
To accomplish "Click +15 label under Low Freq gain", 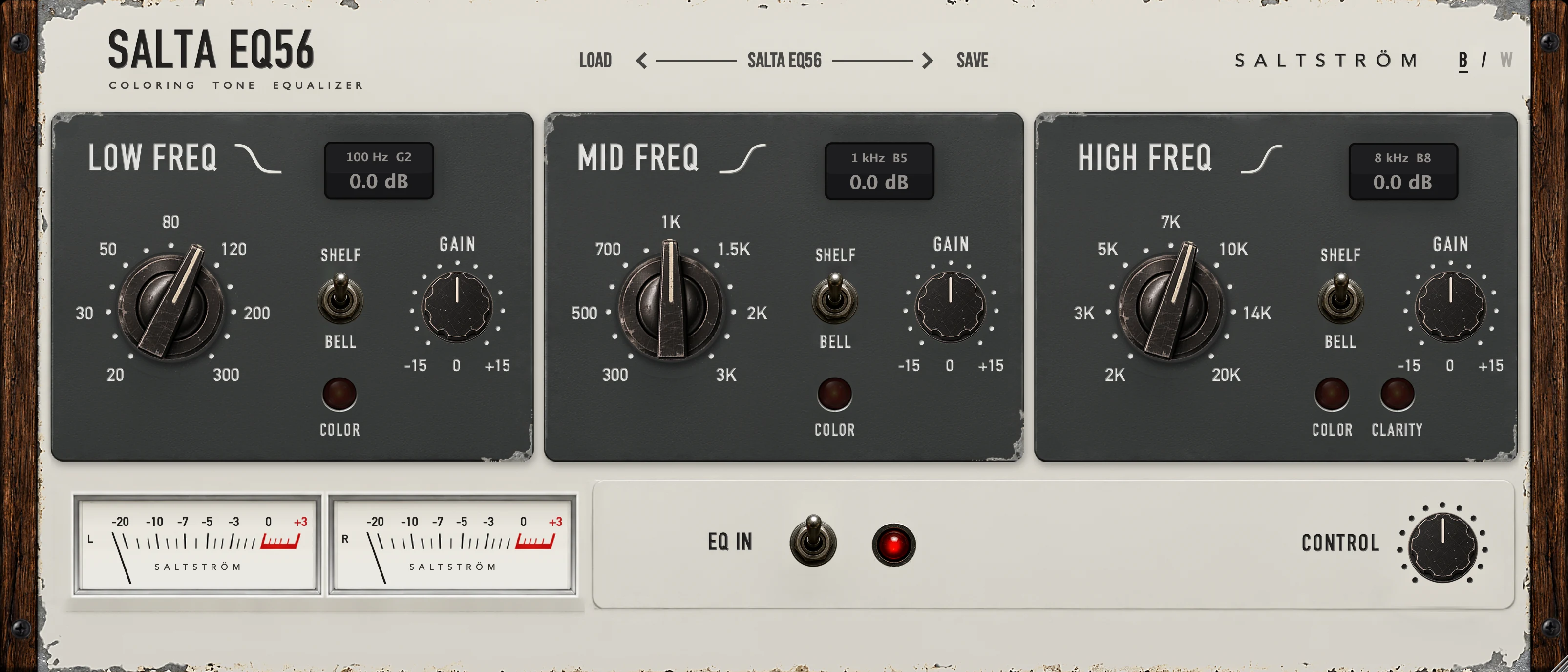I will pos(497,366).
